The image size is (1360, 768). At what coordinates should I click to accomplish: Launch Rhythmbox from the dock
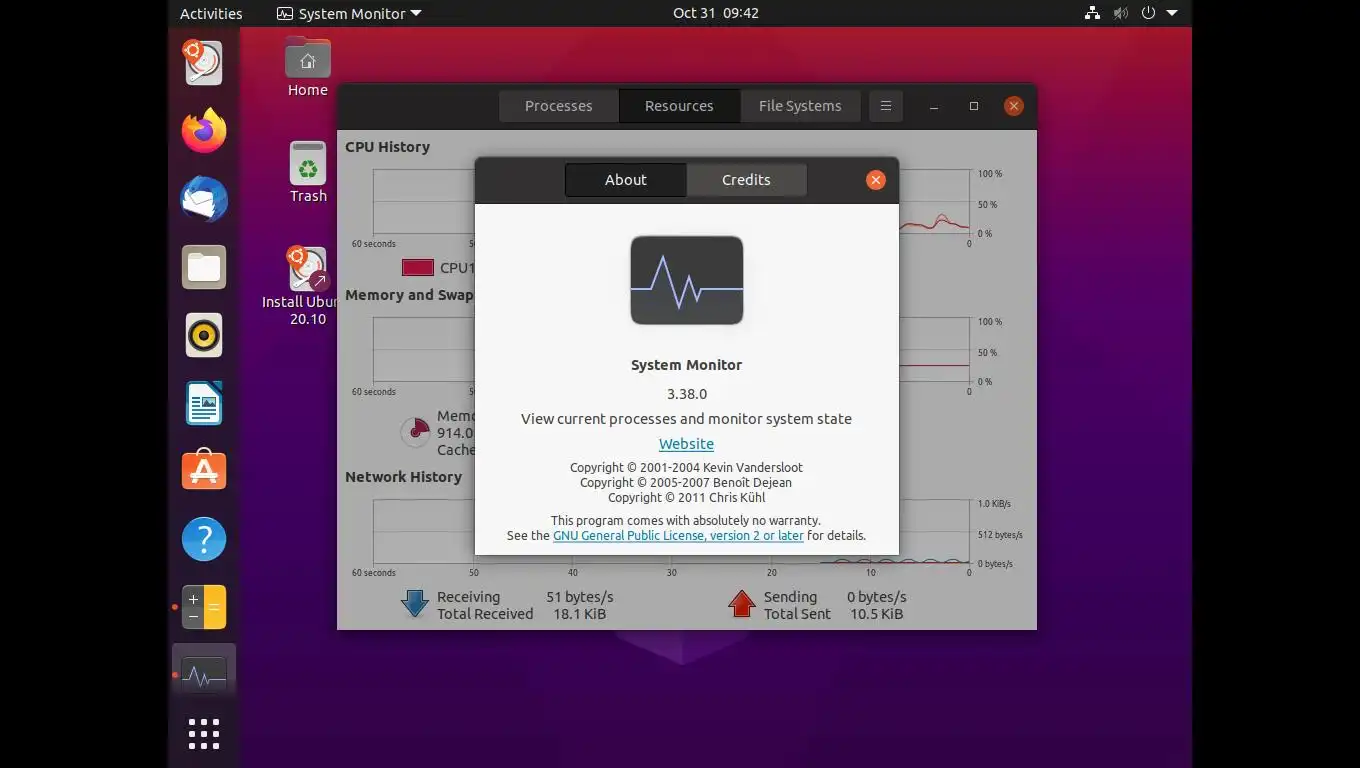[204, 335]
